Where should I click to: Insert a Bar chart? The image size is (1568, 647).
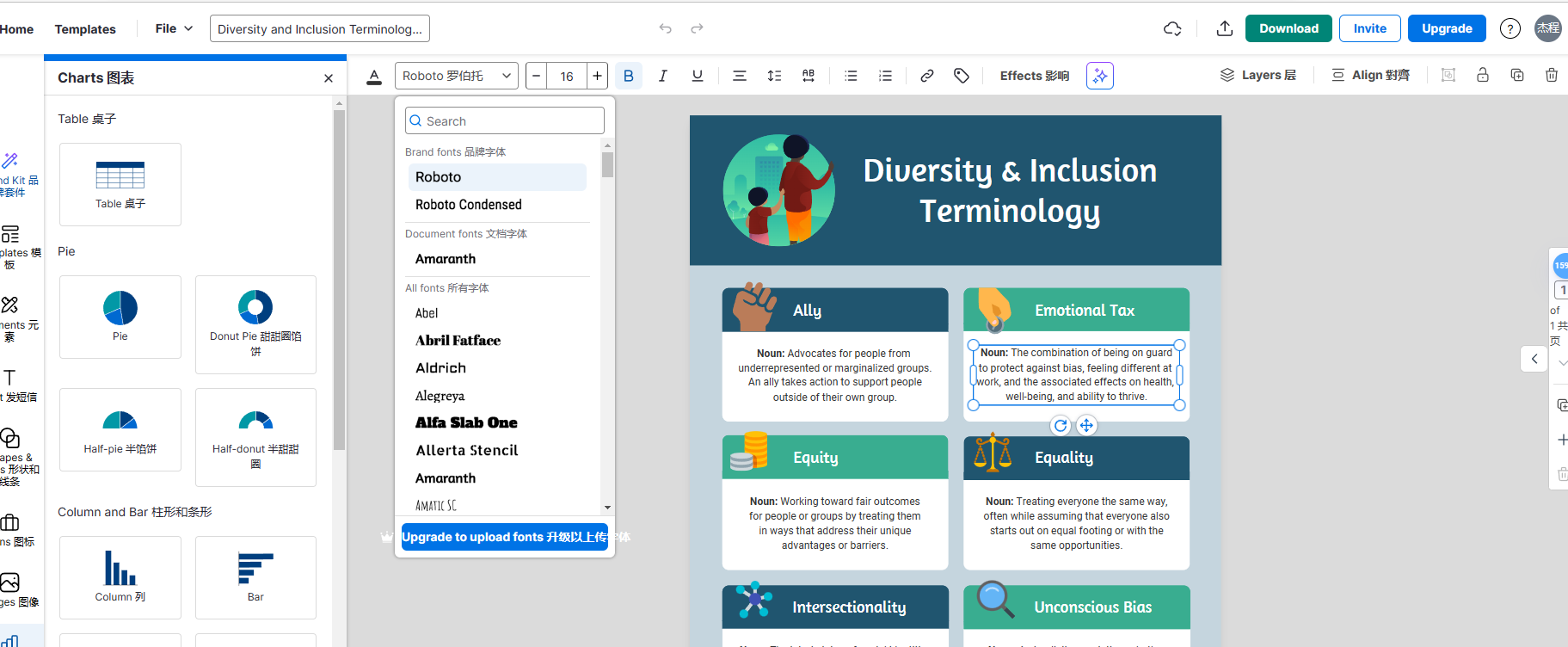pos(255,577)
